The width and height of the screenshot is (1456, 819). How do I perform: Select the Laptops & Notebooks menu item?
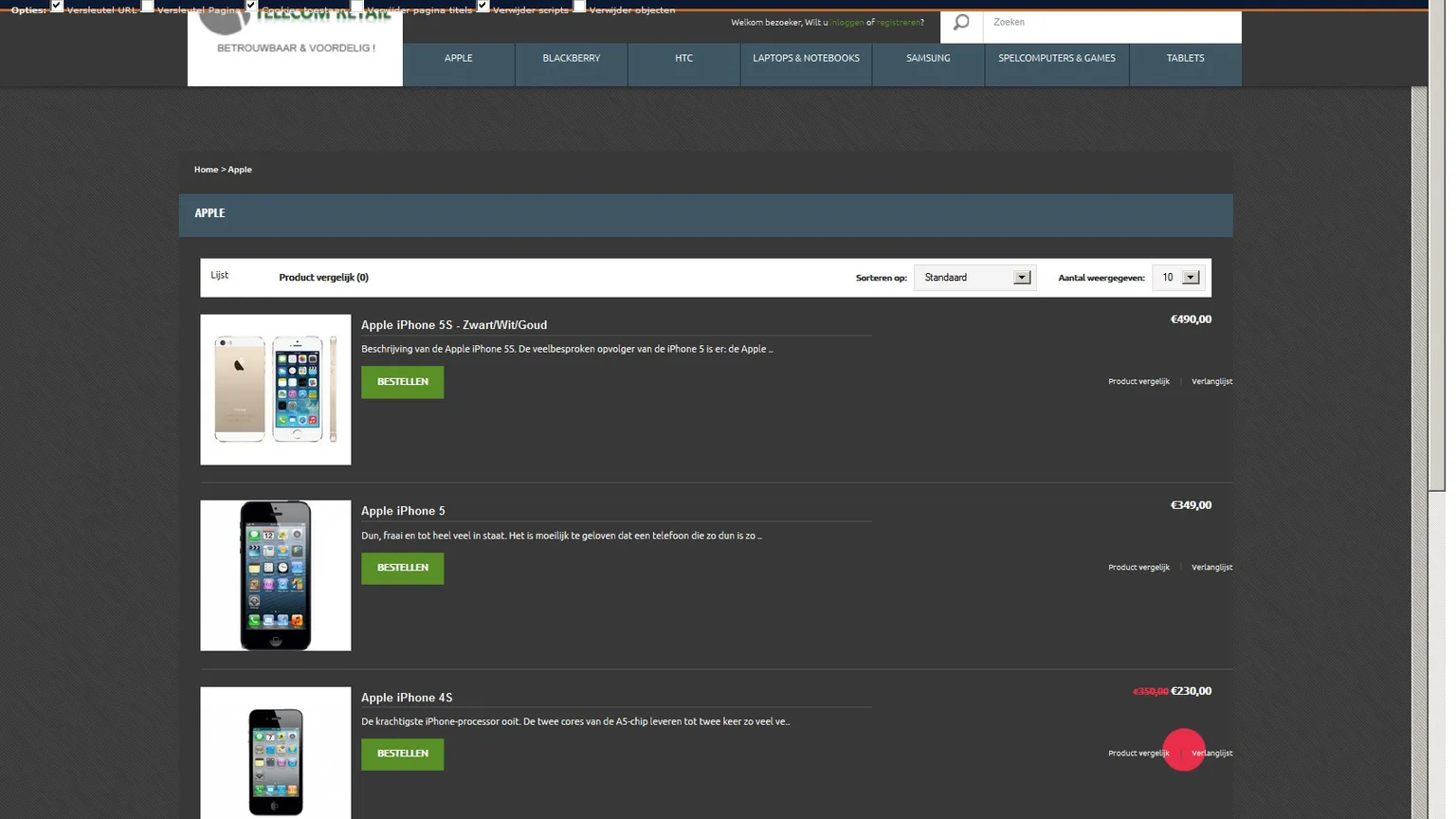click(806, 59)
